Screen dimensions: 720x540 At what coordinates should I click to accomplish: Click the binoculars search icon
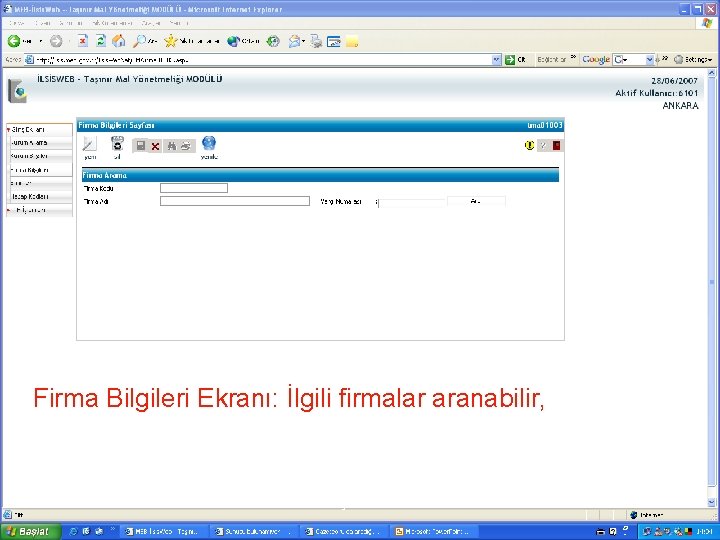pos(172,146)
